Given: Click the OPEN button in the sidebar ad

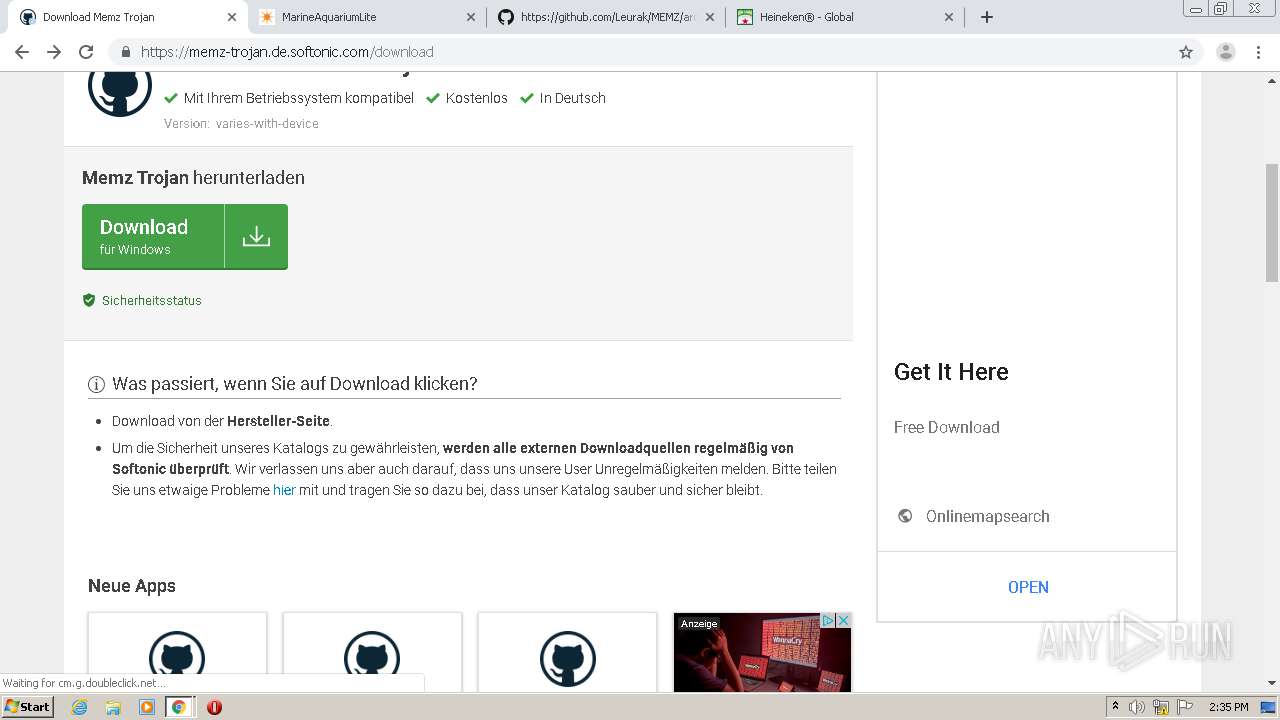Looking at the screenshot, I should click(1028, 587).
